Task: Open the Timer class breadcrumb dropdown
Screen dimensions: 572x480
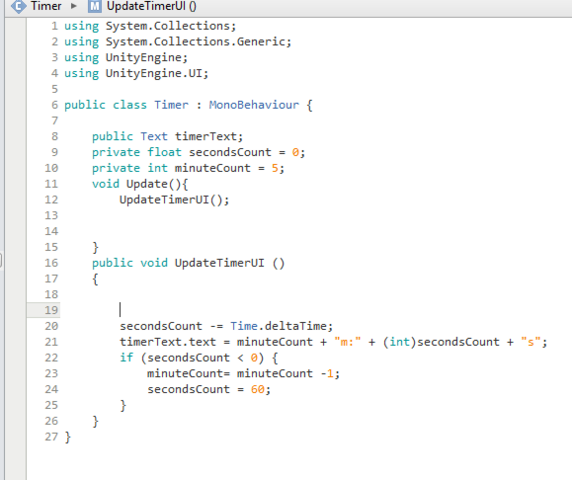Action: tap(46, 6)
